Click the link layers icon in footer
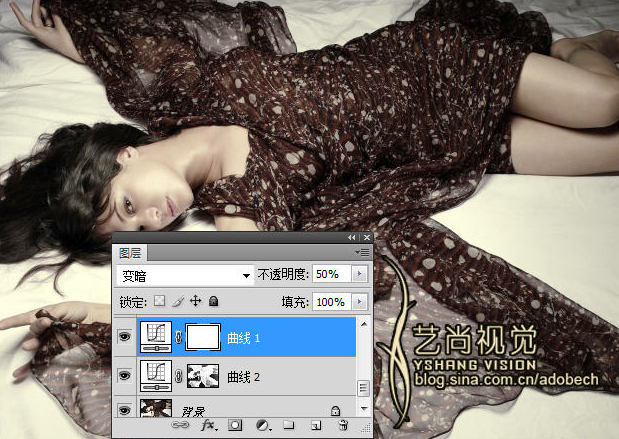 click(x=180, y=425)
